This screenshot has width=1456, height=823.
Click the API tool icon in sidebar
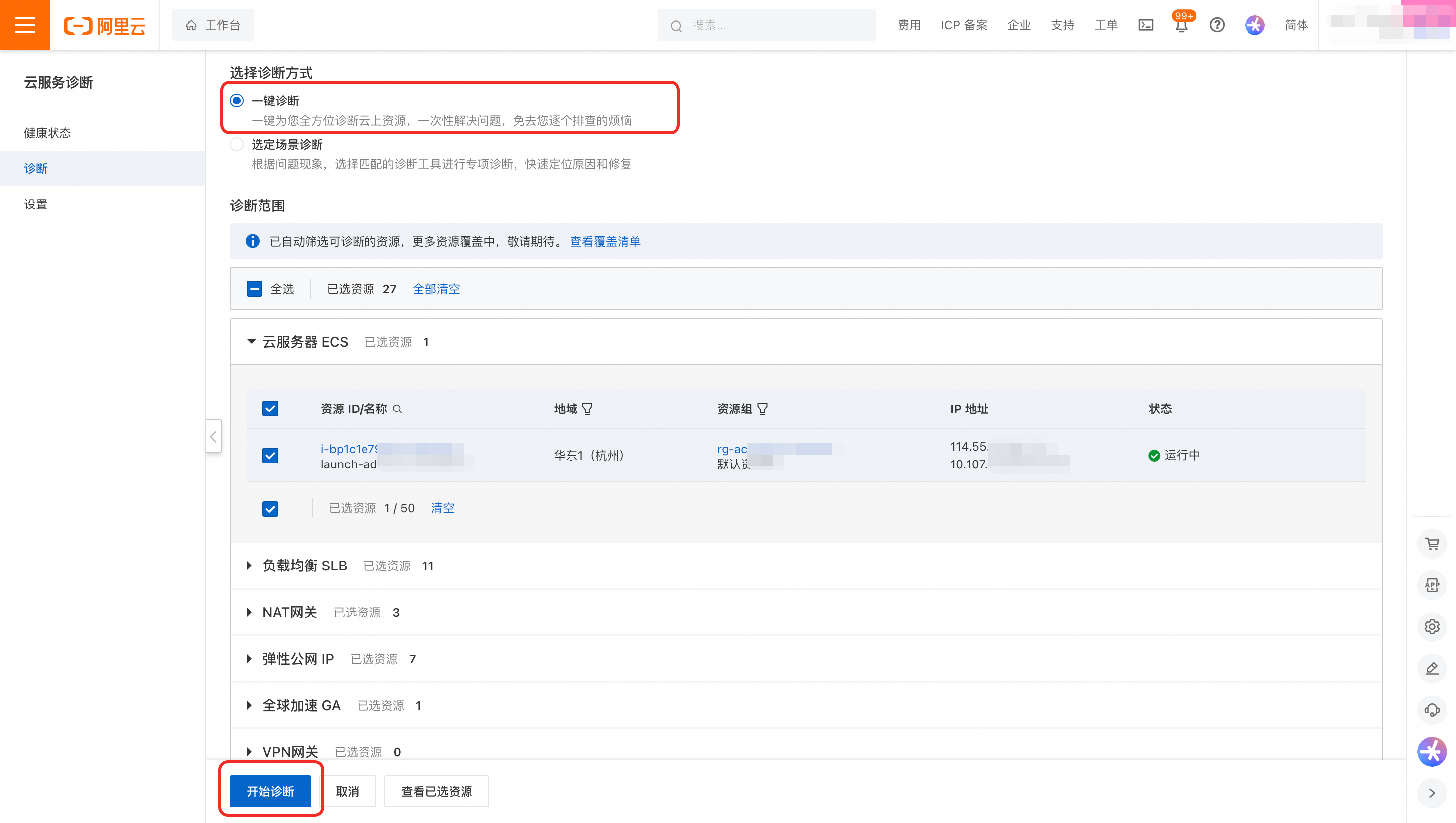click(1432, 585)
